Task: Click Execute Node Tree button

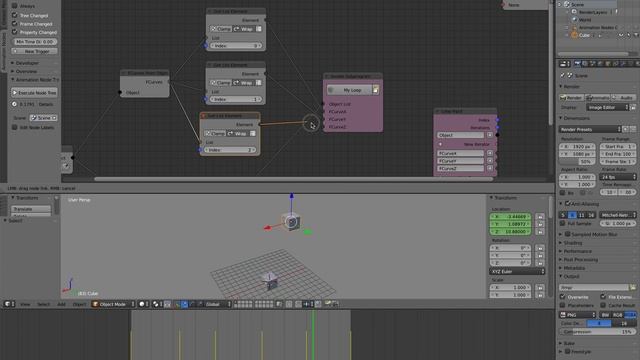Action: [x=35, y=93]
